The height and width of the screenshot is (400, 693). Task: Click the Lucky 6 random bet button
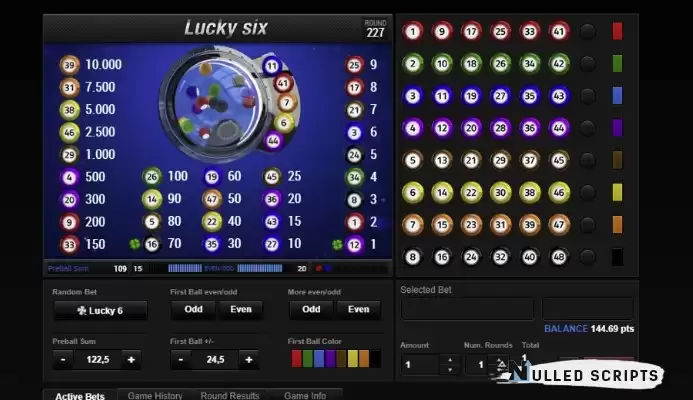coord(100,311)
